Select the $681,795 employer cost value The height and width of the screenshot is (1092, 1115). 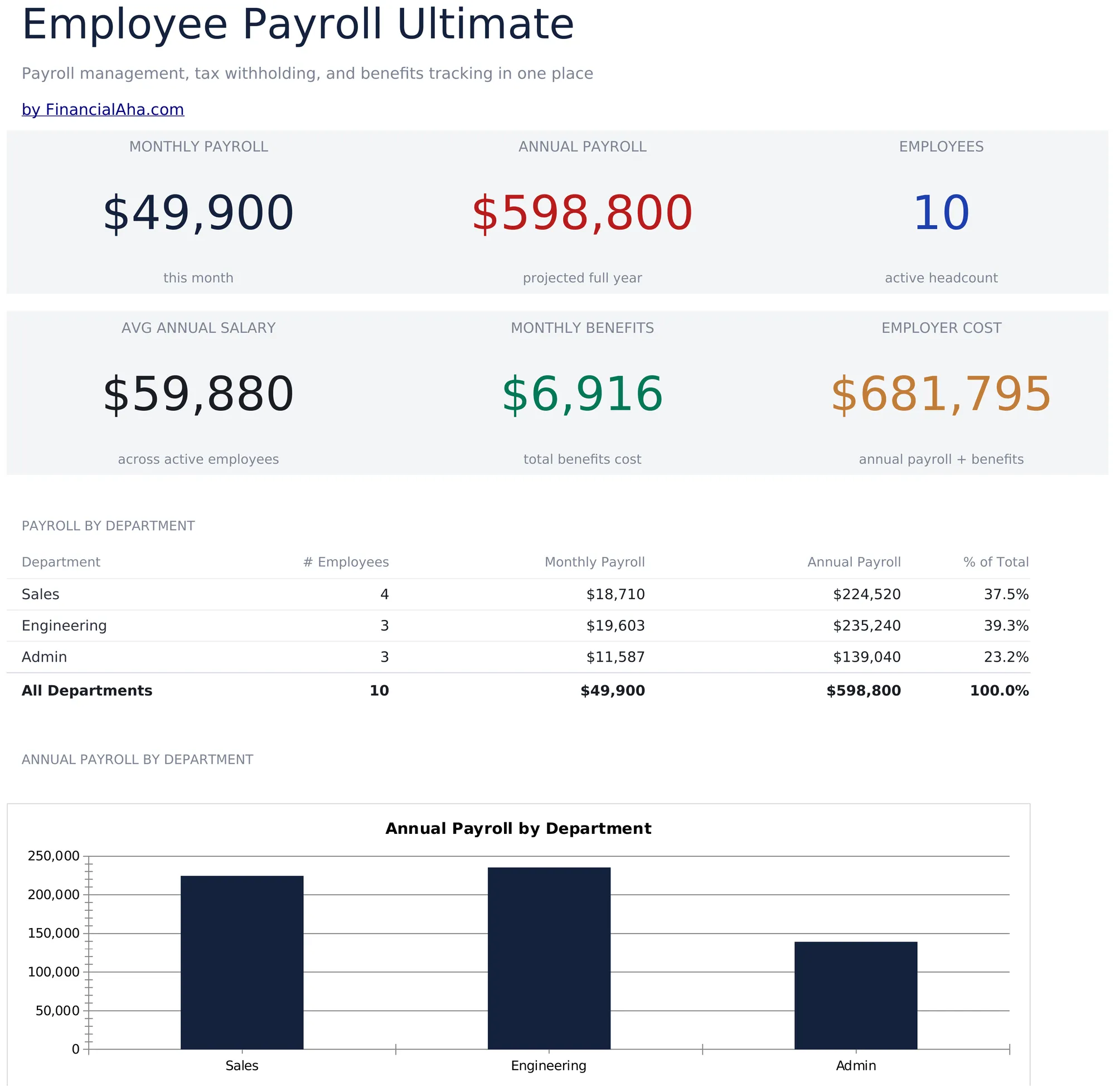pos(942,395)
